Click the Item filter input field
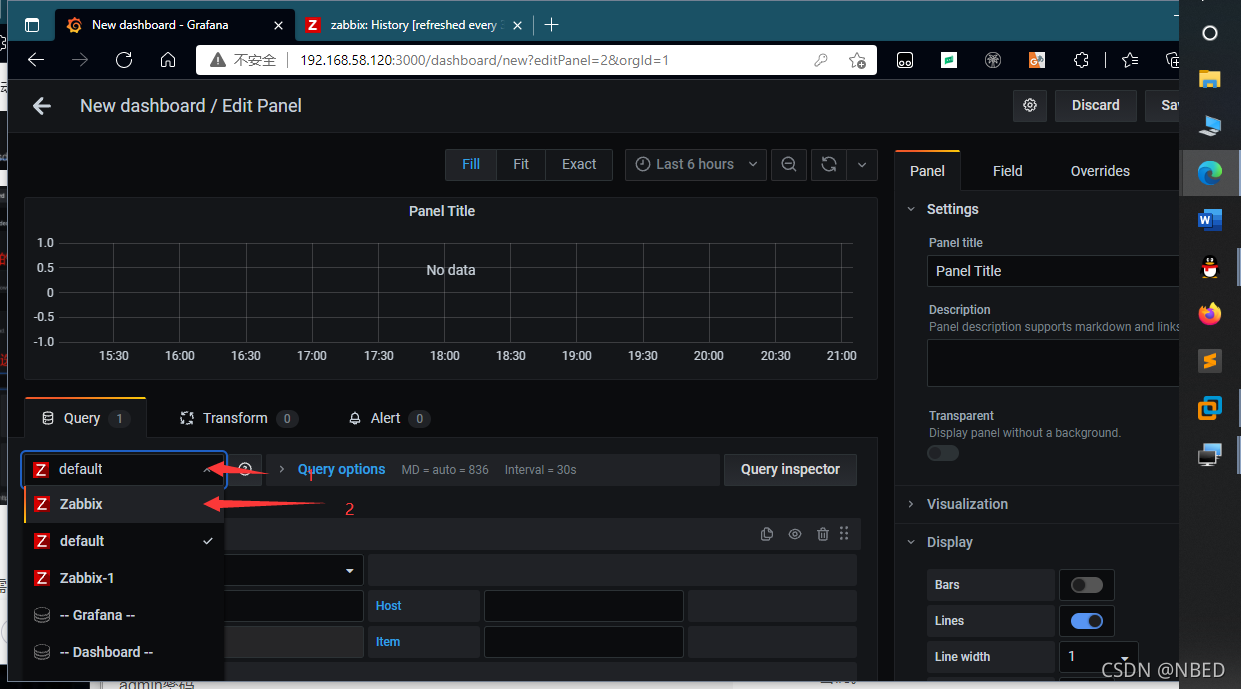 click(584, 642)
